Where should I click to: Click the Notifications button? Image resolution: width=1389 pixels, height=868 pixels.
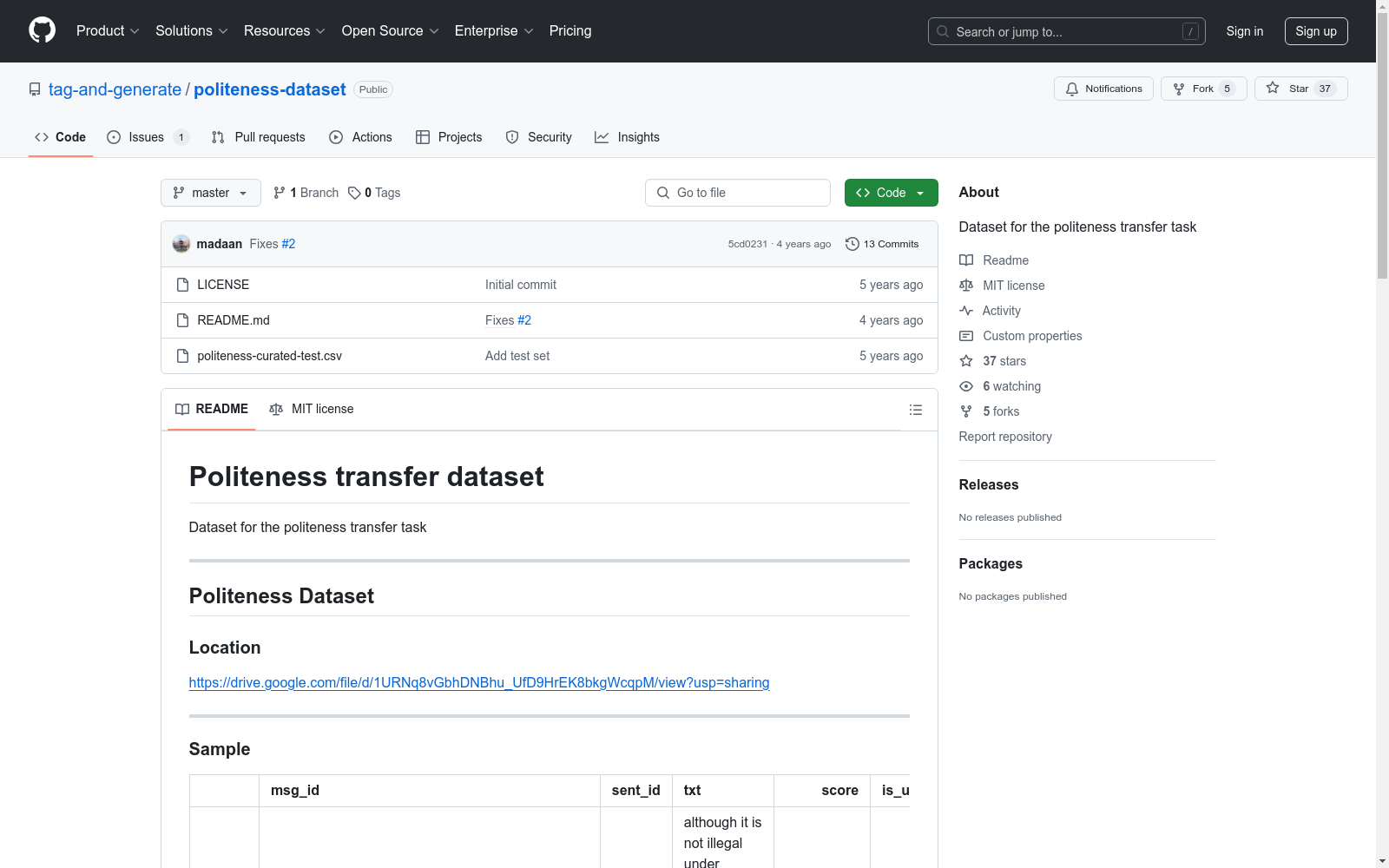coord(1103,89)
